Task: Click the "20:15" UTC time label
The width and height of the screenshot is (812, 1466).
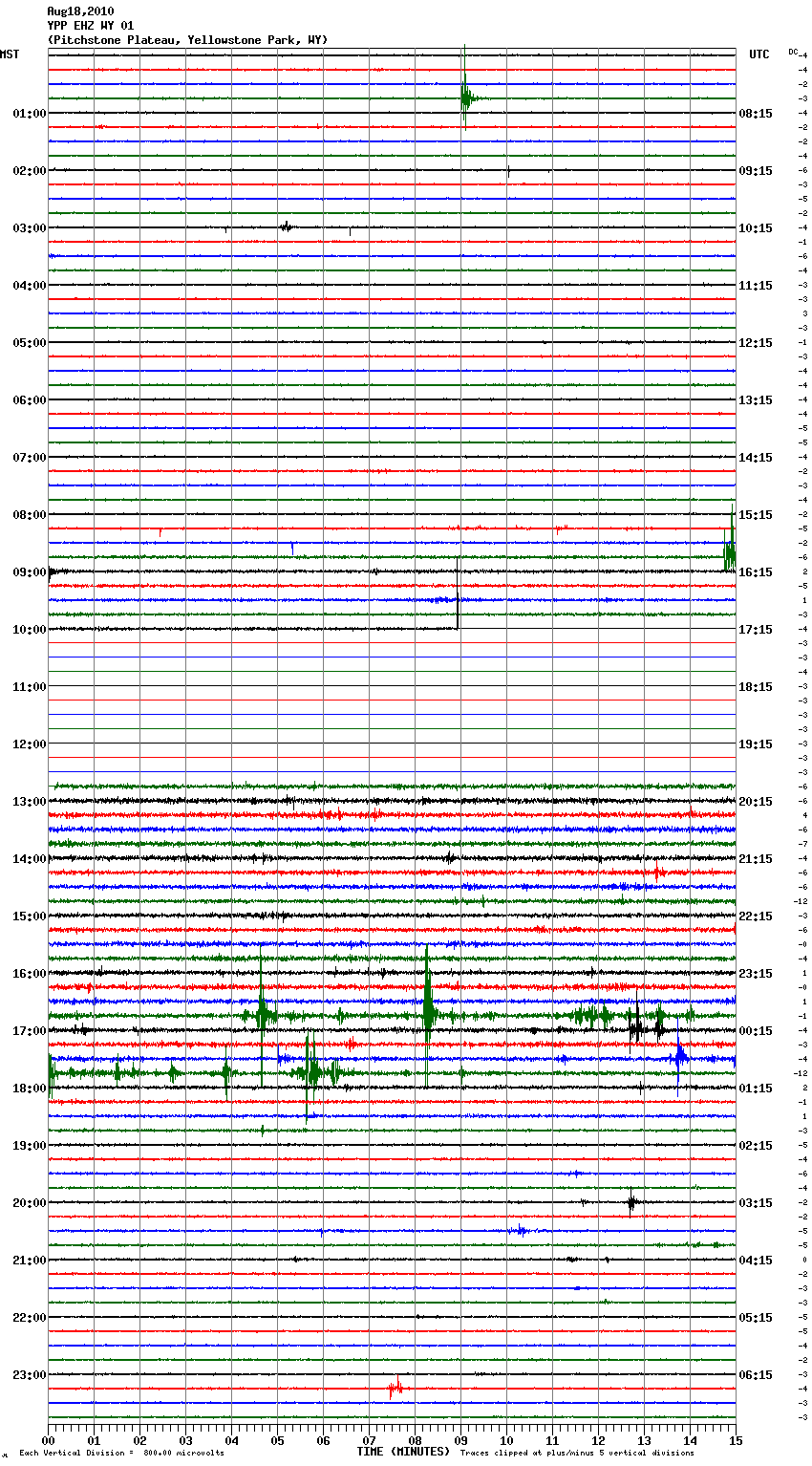Action: coord(756,802)
